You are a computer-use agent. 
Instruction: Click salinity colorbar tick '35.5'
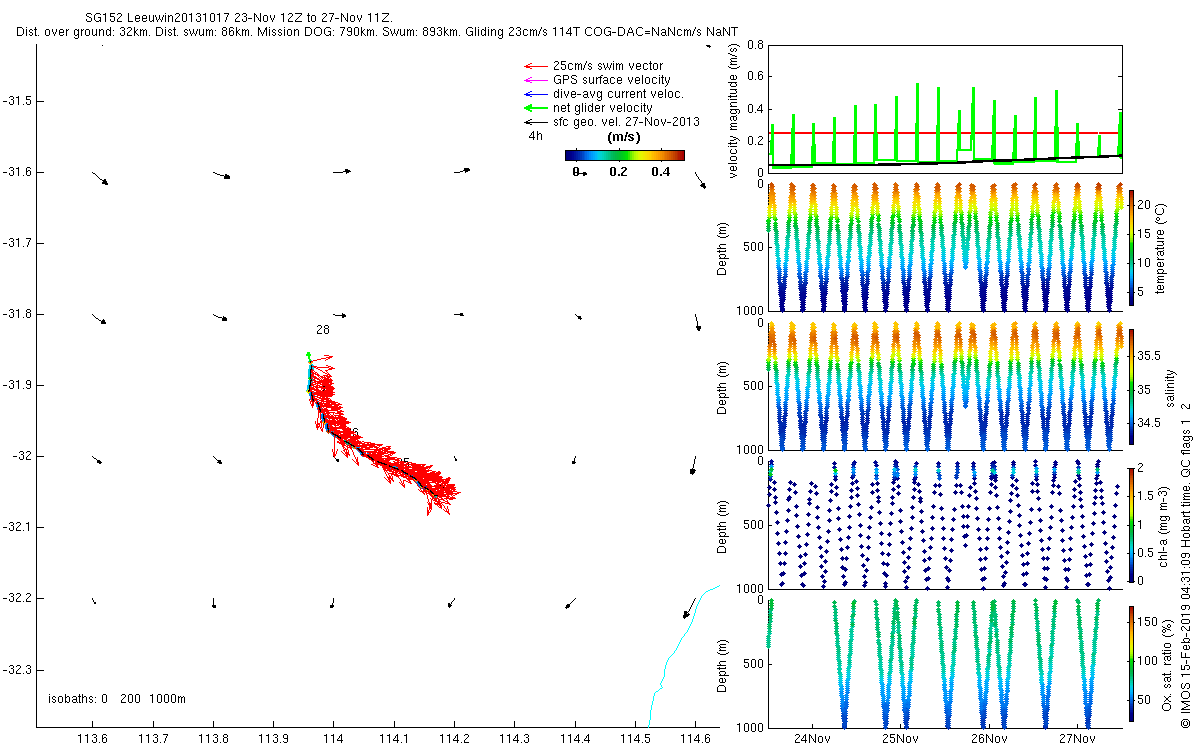(x=1149, y=356)
